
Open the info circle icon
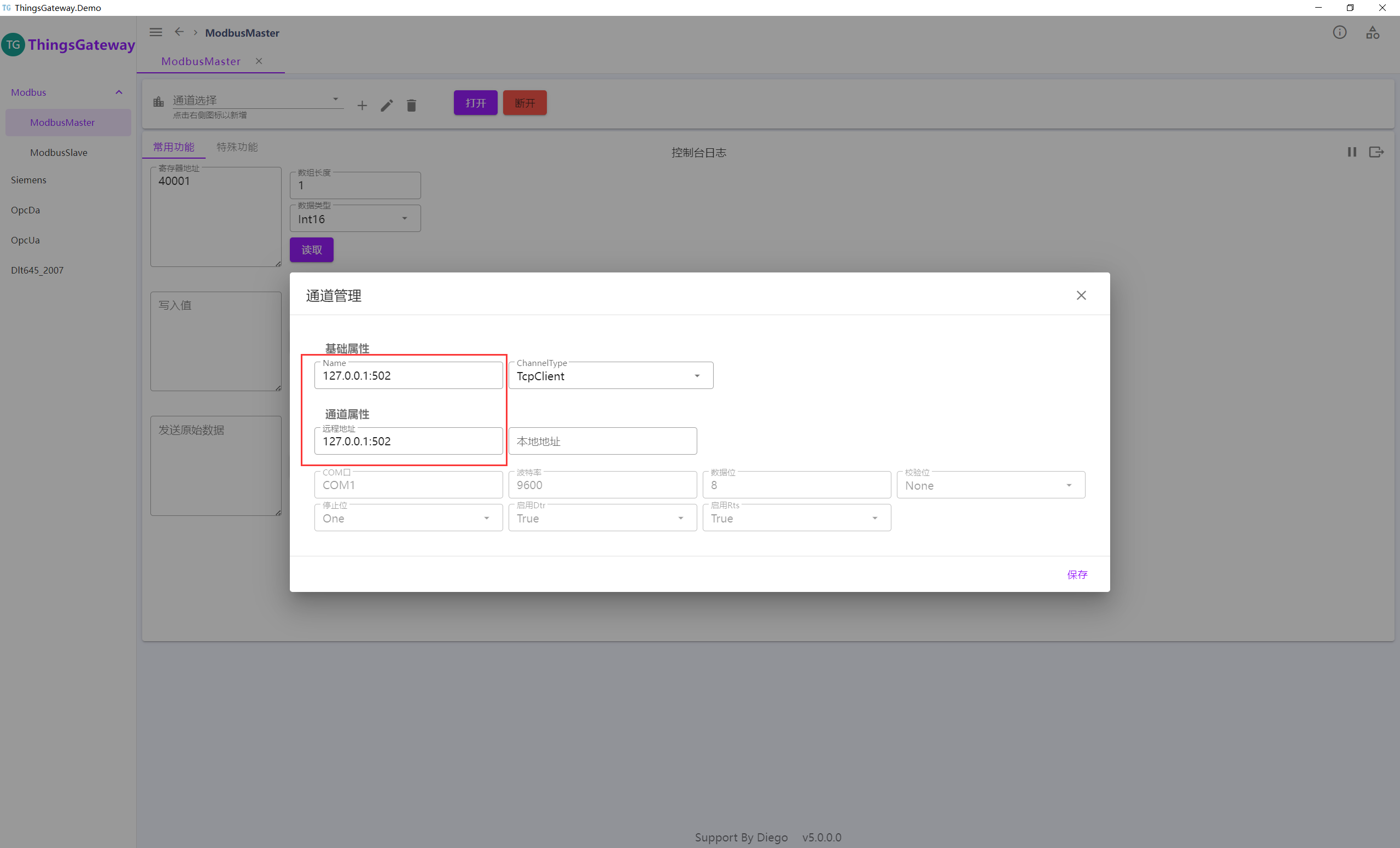(1339, 32)
